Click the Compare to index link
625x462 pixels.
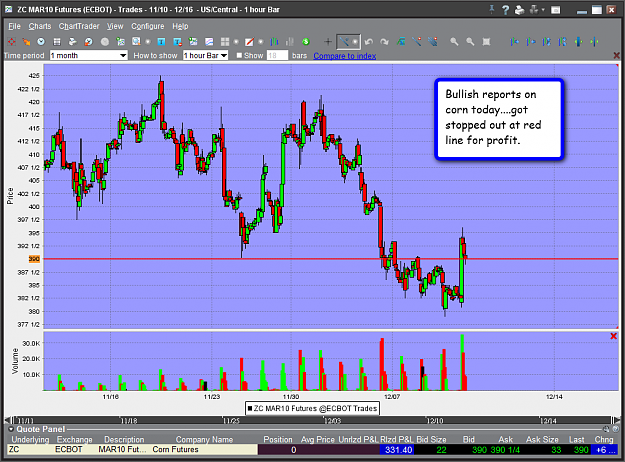pos(344,56)
